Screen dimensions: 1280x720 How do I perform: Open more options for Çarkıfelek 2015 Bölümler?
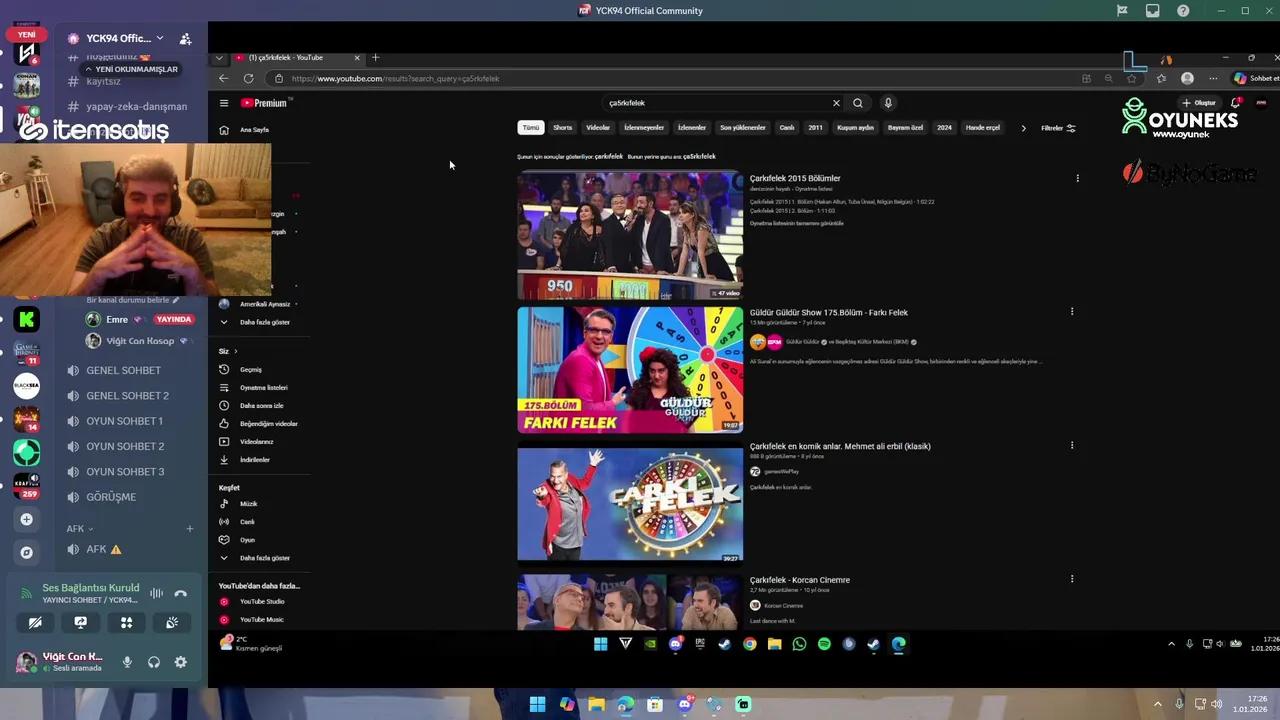[1077, 178]
